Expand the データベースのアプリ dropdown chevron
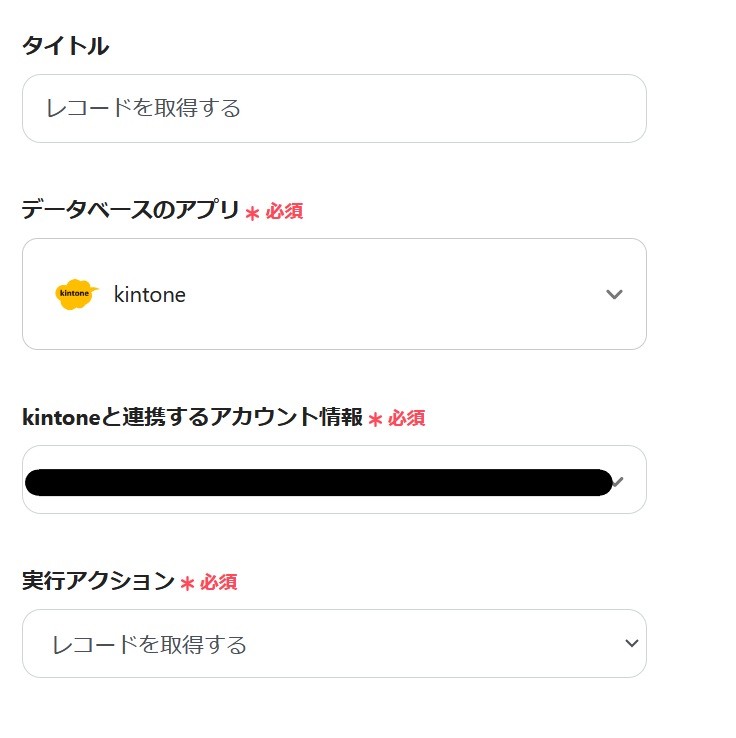This screenshot has height=738, width=736. 614,294
